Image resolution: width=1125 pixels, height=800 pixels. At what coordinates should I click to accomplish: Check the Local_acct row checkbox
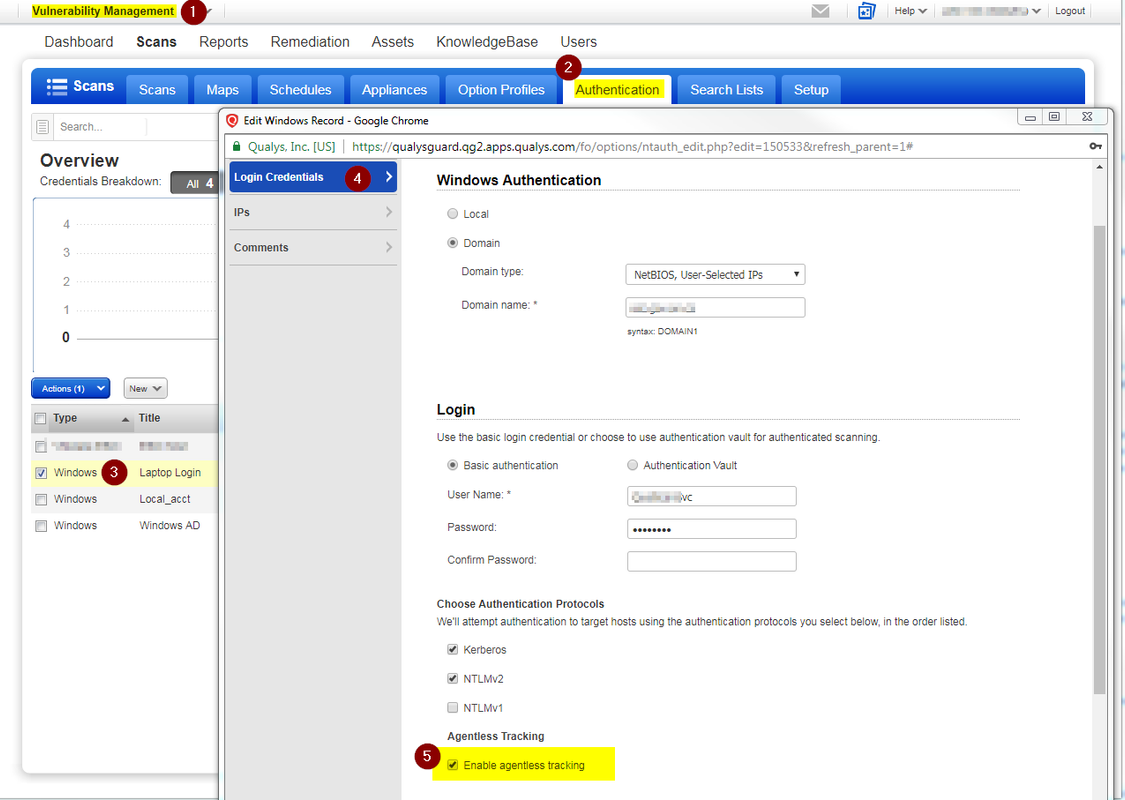[x=41, y=499]
